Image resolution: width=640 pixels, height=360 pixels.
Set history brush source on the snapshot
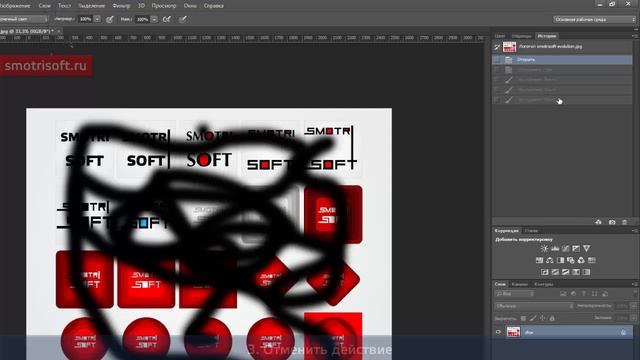pos(497,47)
